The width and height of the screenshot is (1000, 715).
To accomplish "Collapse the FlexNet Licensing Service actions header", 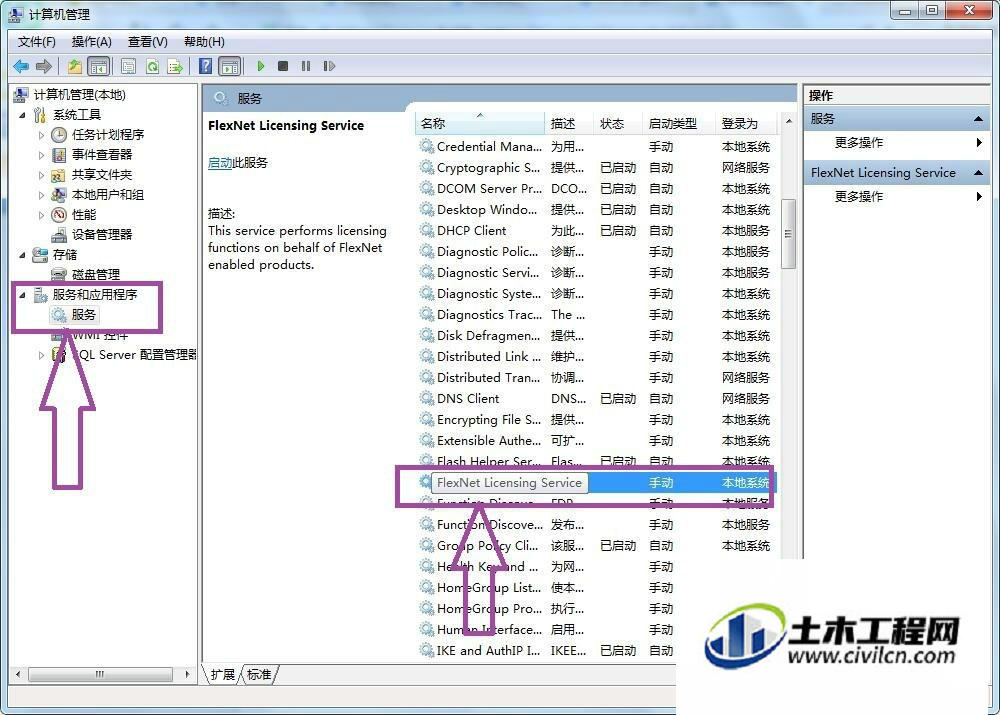I will 978,173.
